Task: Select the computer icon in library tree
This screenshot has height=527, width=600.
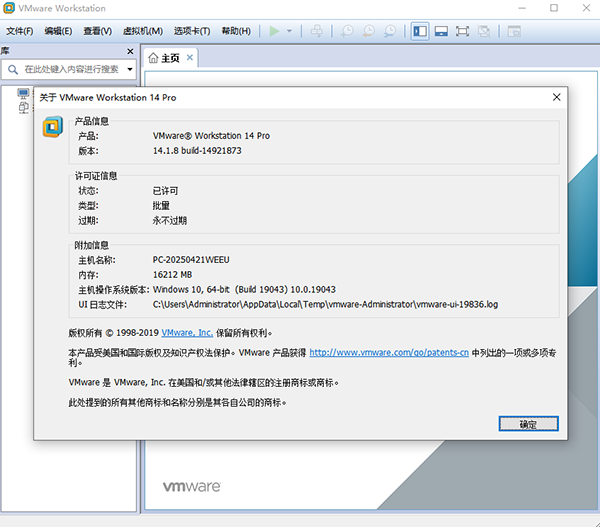Action: (x=23, y=93)
